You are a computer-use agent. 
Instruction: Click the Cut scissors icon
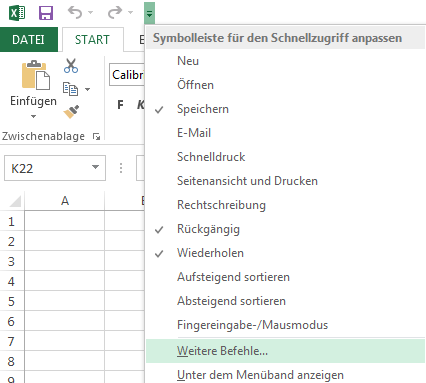pos(71,66)
